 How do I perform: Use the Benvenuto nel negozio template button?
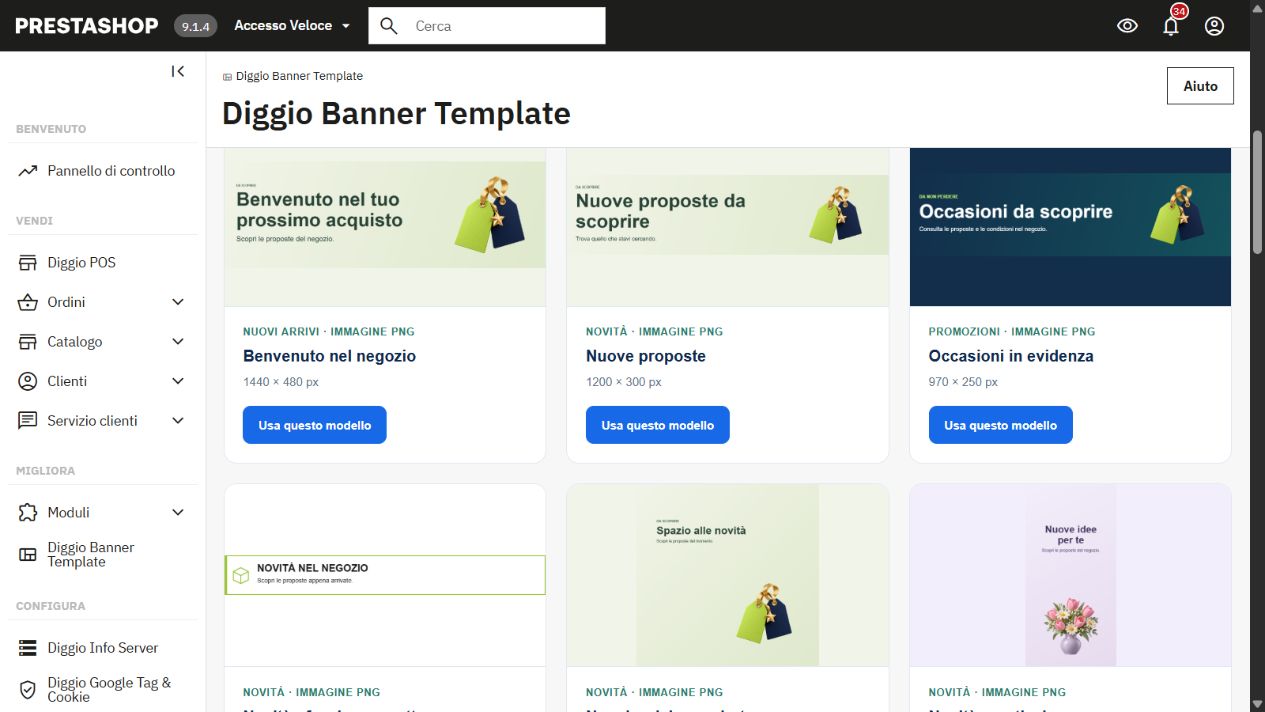[x=314, y=425]
